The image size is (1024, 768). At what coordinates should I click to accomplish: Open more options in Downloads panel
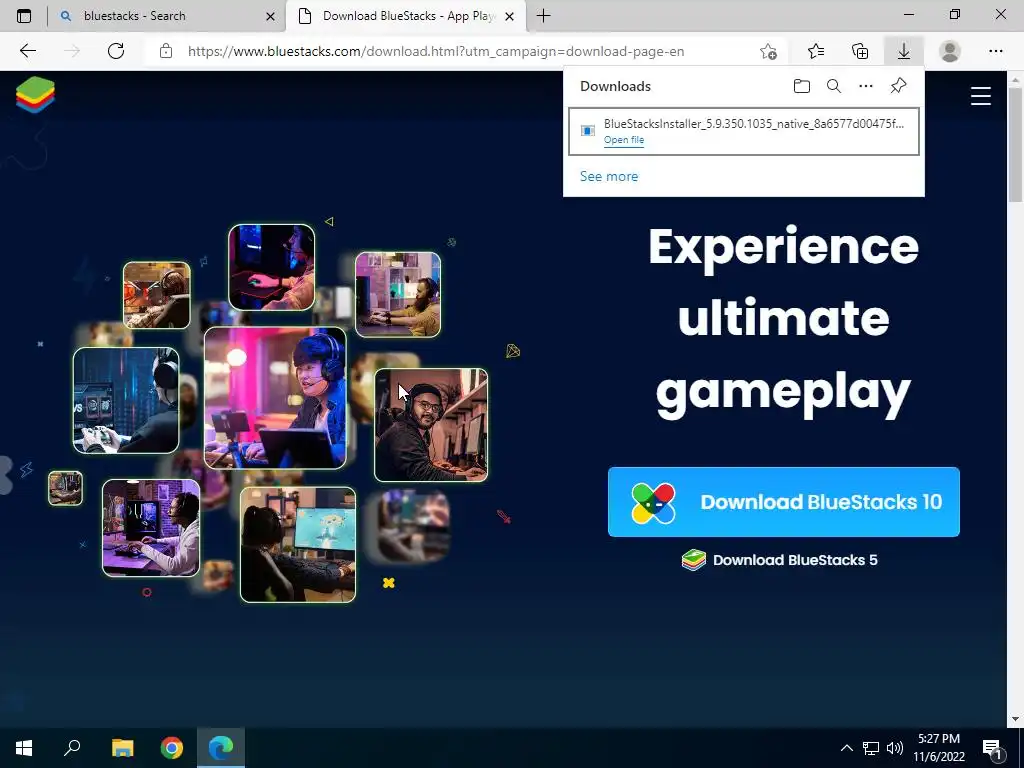866,86
